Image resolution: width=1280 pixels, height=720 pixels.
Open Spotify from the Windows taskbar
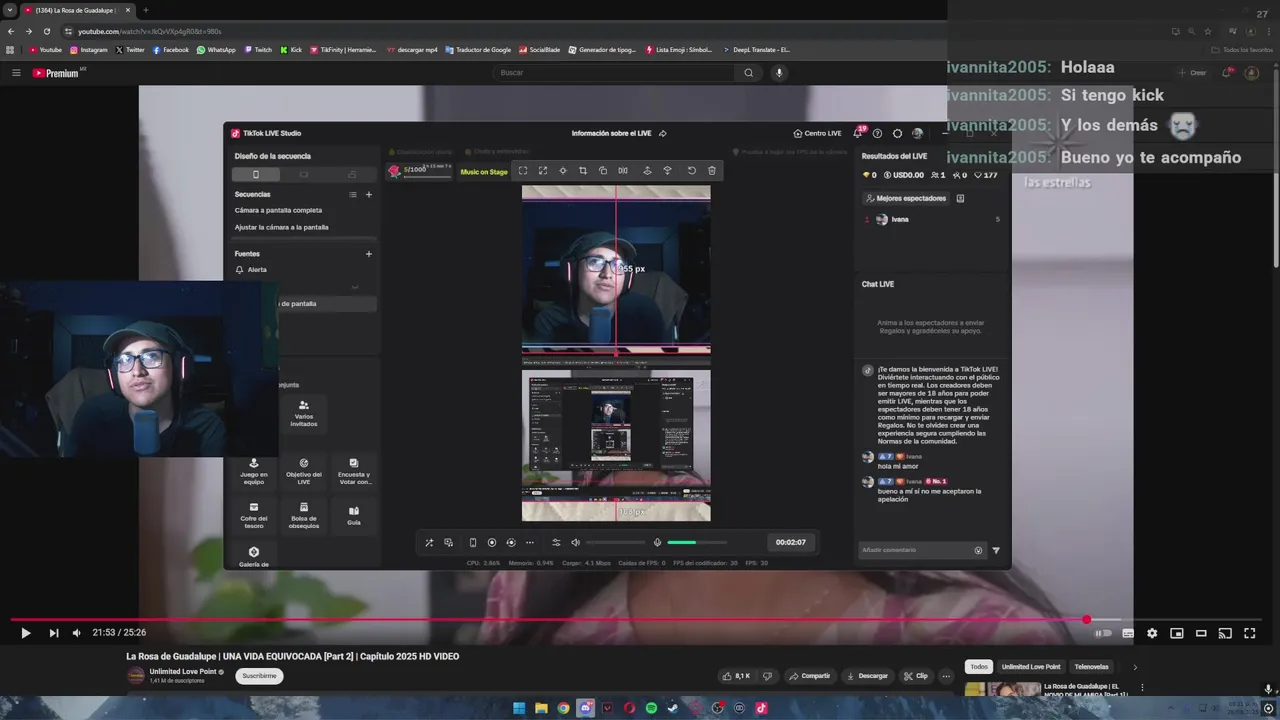(x=651, y=708)
